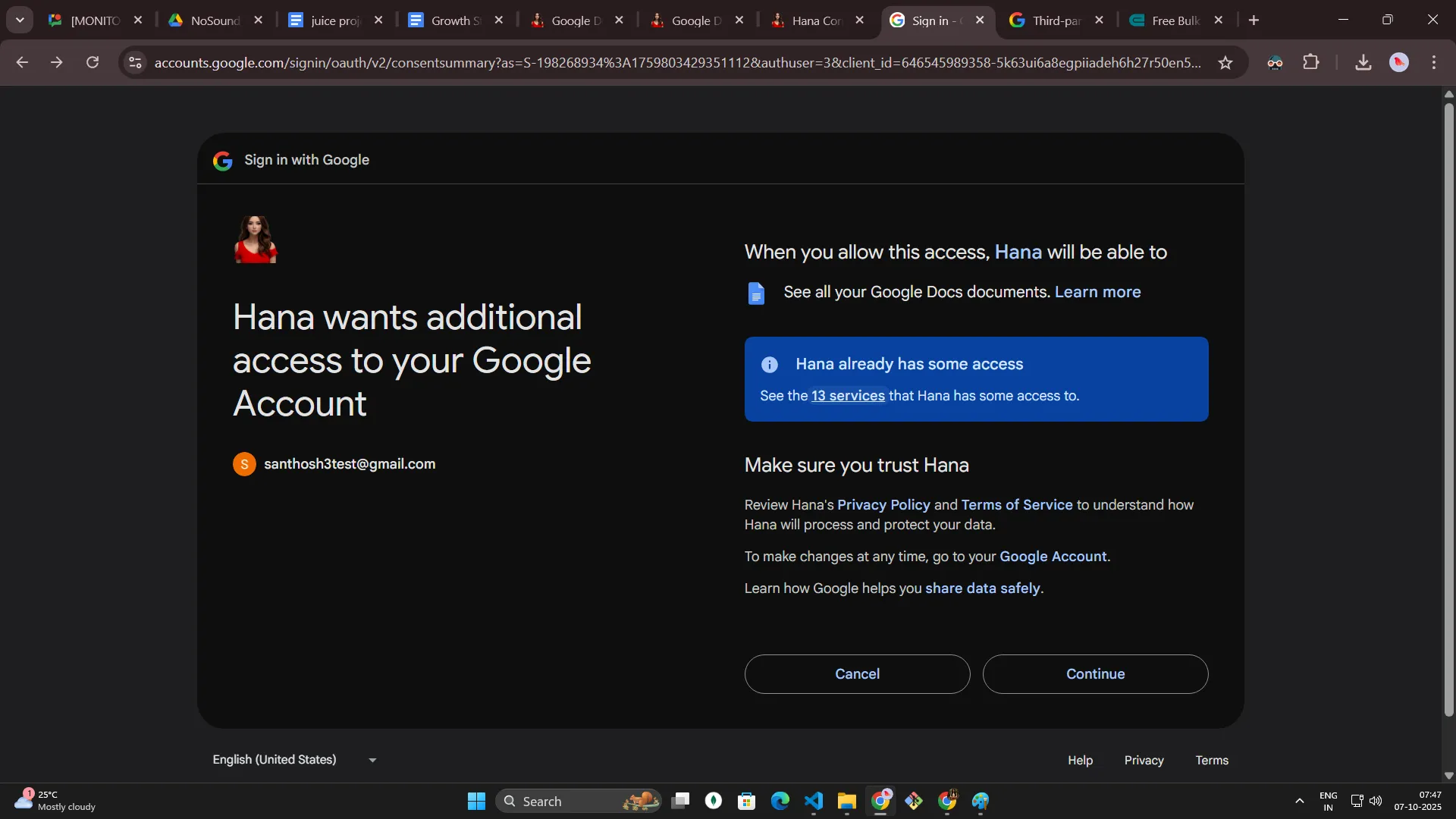This screenshot has width=1456, height=819.
Task: Click site information icon in address bar
Action: click(135, 62)
